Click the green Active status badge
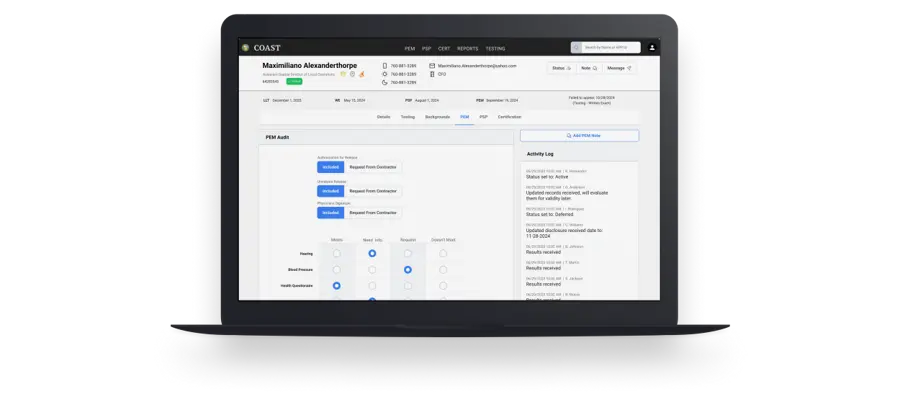This screenshot has height=399, width=900. (x=294, y=82)
